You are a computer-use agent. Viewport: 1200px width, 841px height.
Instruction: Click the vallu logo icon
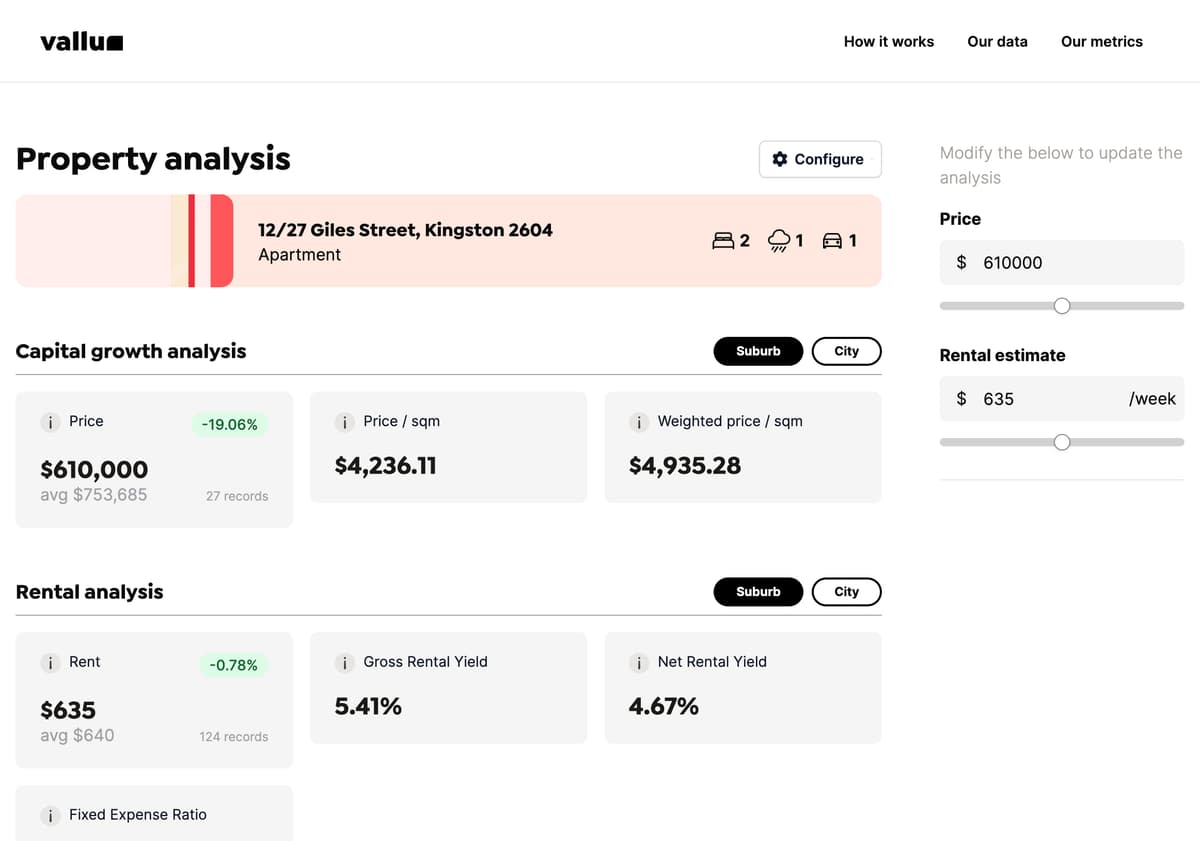(x=113, y=41)
